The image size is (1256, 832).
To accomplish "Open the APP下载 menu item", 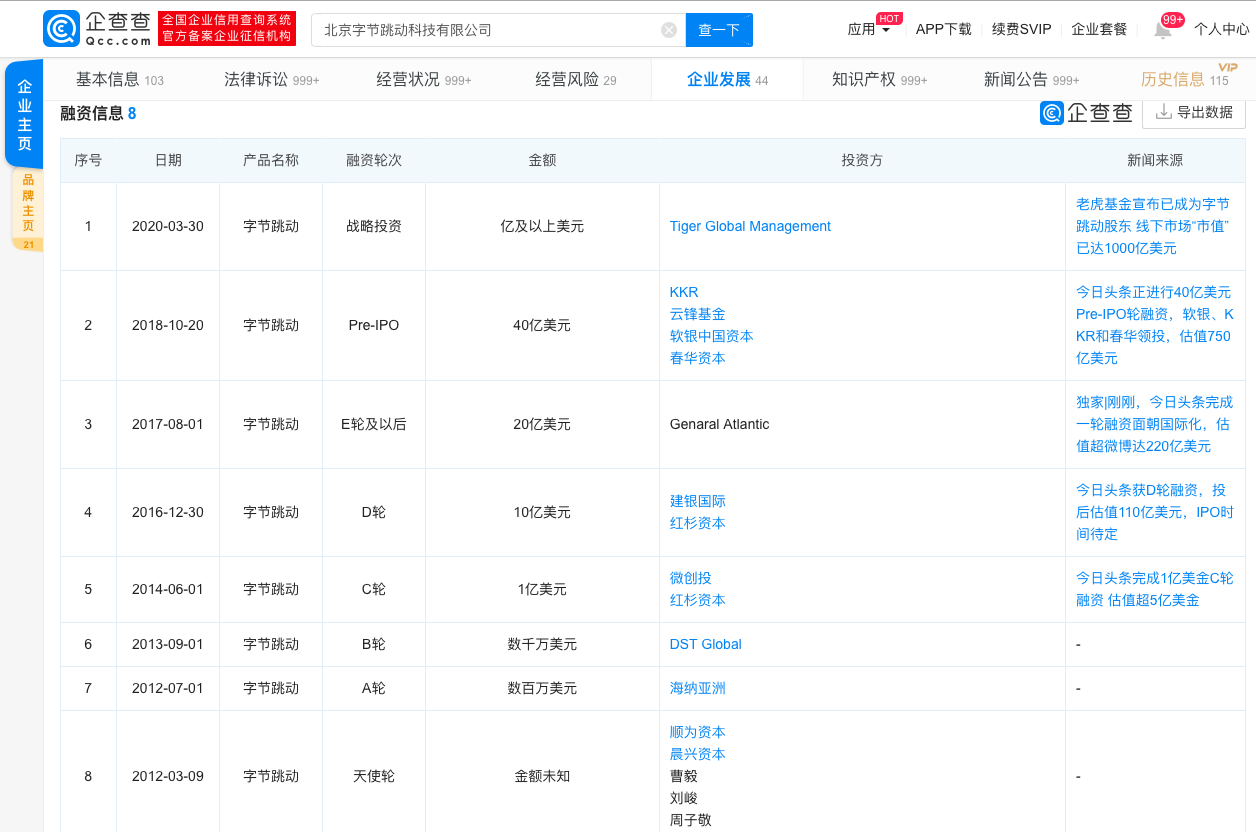I will [943, 30].
